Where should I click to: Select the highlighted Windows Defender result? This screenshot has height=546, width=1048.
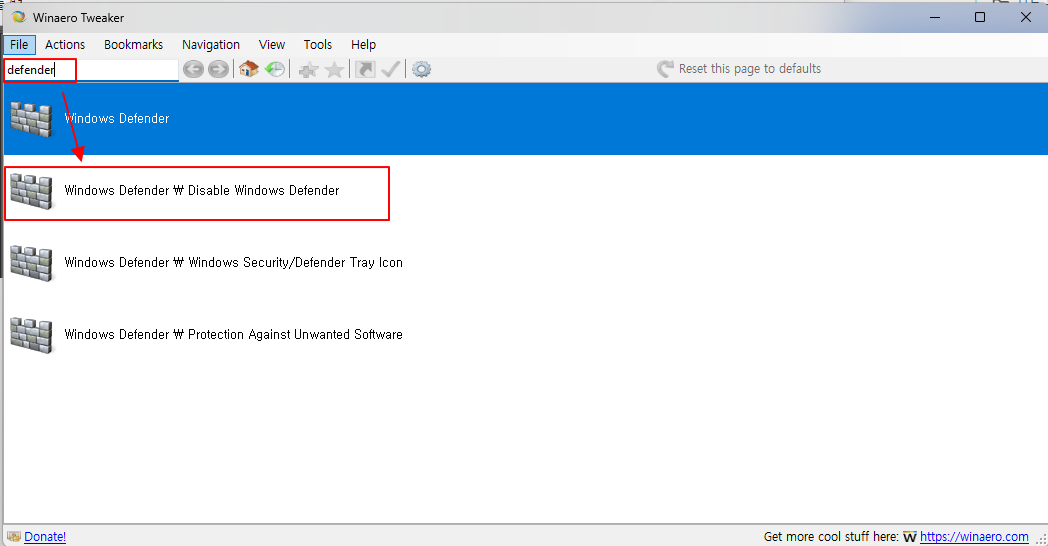525,119
